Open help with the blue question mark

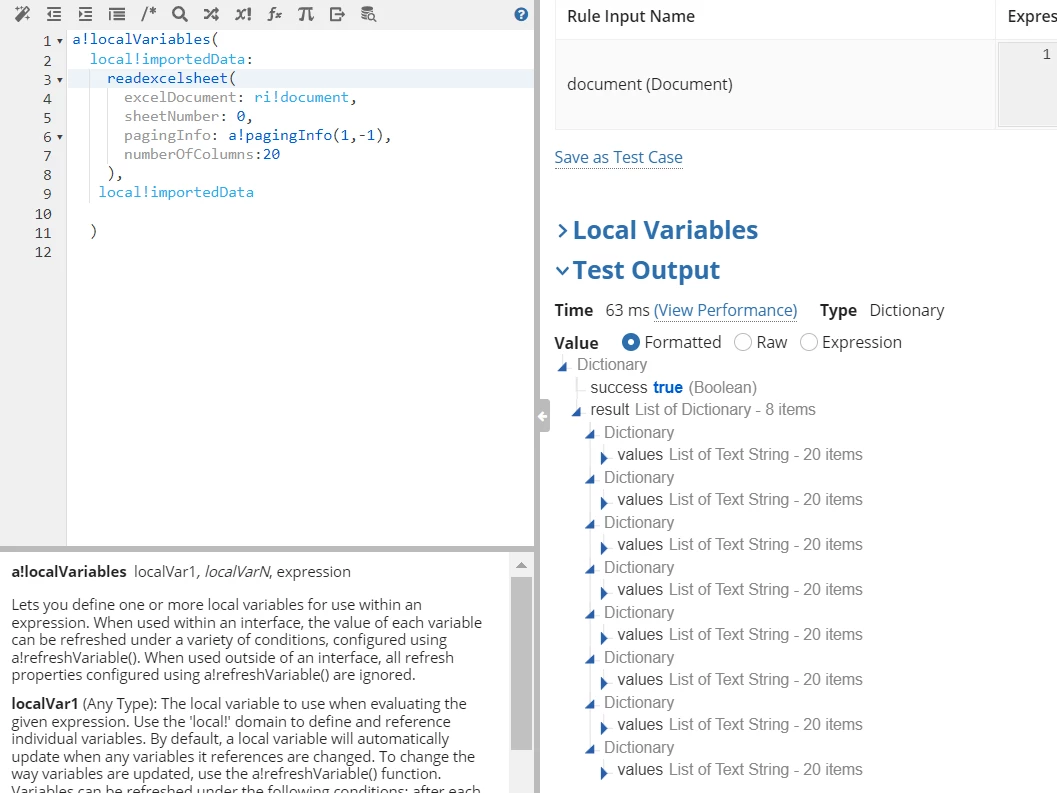click(521, 14)
